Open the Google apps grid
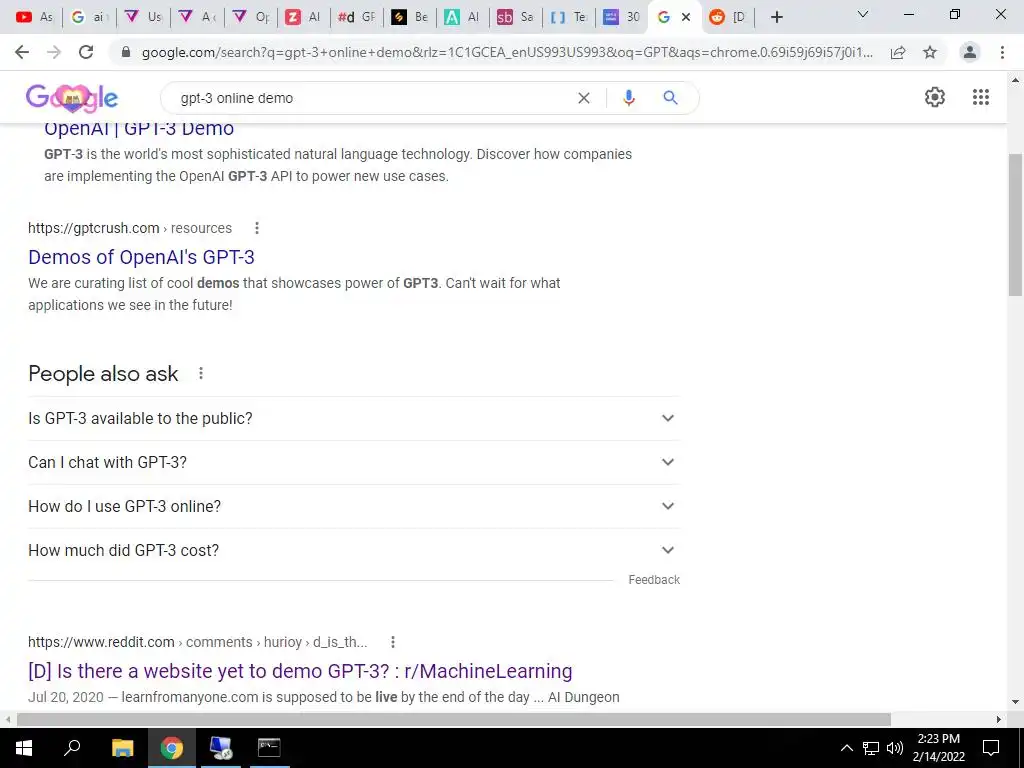Image resolution: width=1024 pixels, height=768 pixels. 981,97
